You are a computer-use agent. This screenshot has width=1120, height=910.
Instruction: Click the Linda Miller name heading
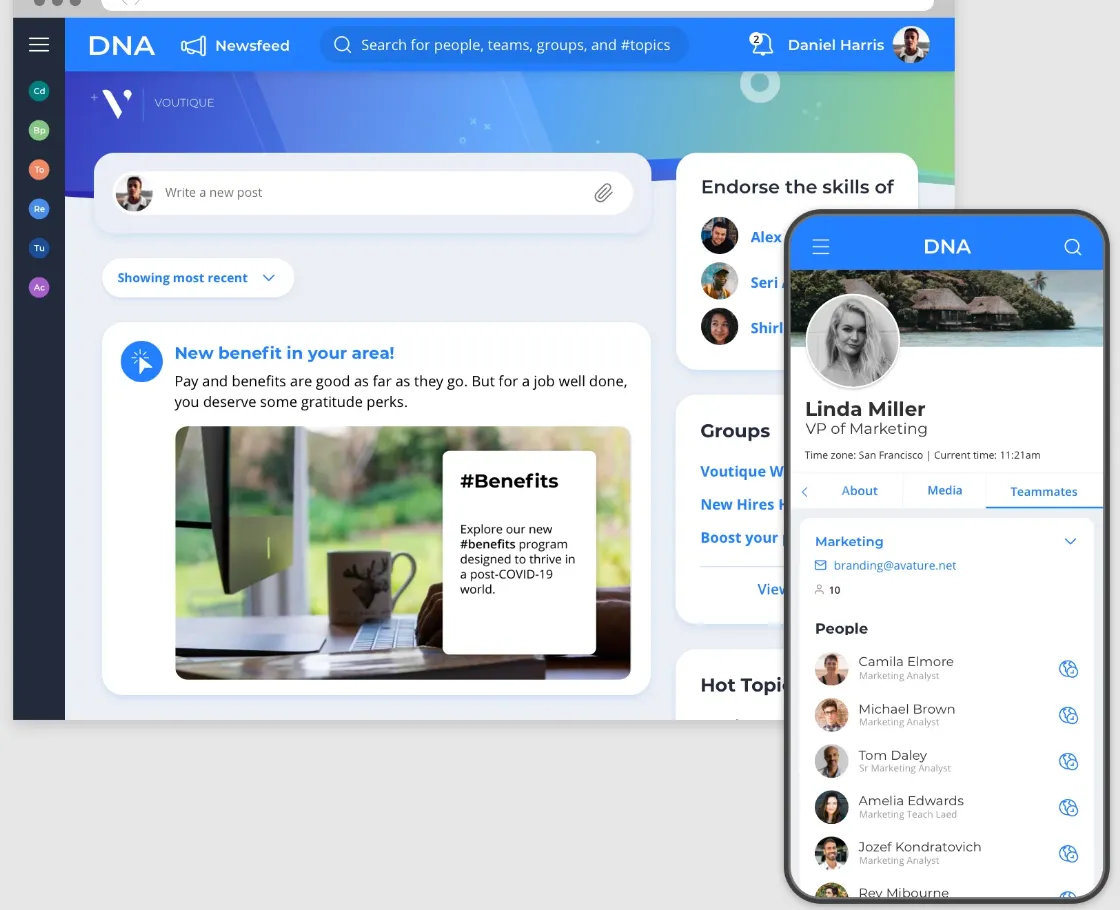pos(865,409)
